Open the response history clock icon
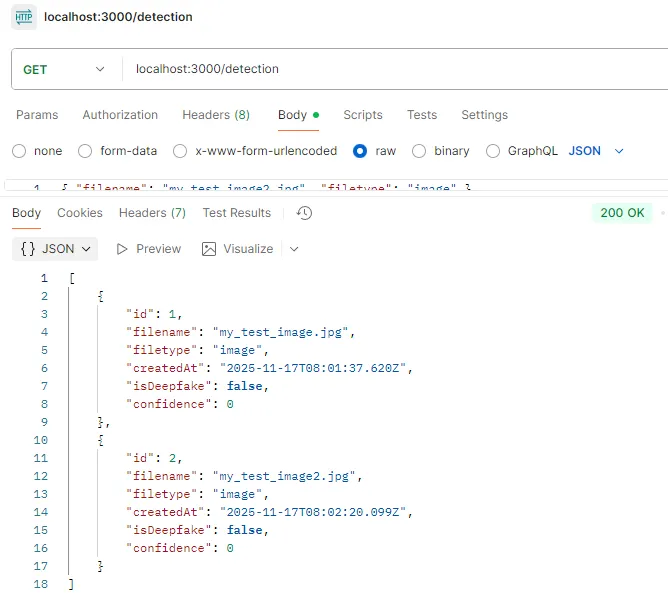Image resolution: width=668 pixels, height=610 pixels. (305, 213)
